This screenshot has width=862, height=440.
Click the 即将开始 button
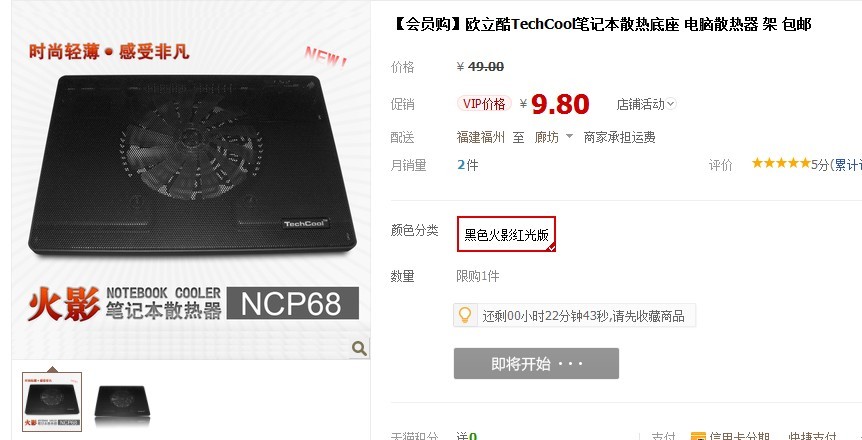(x=536, y=364)
